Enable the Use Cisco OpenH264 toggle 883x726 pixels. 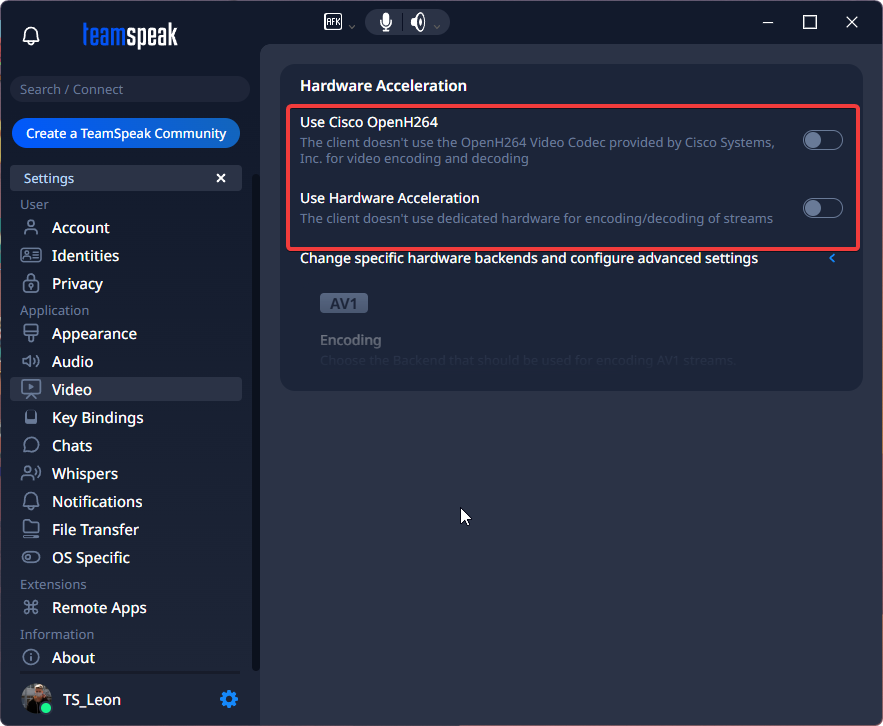pyautogui.click(x=822, y=140)
